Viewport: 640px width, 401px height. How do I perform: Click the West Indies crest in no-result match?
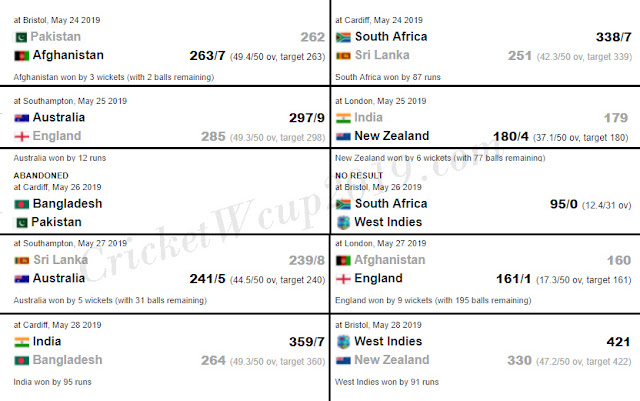(x=343, y=223)
